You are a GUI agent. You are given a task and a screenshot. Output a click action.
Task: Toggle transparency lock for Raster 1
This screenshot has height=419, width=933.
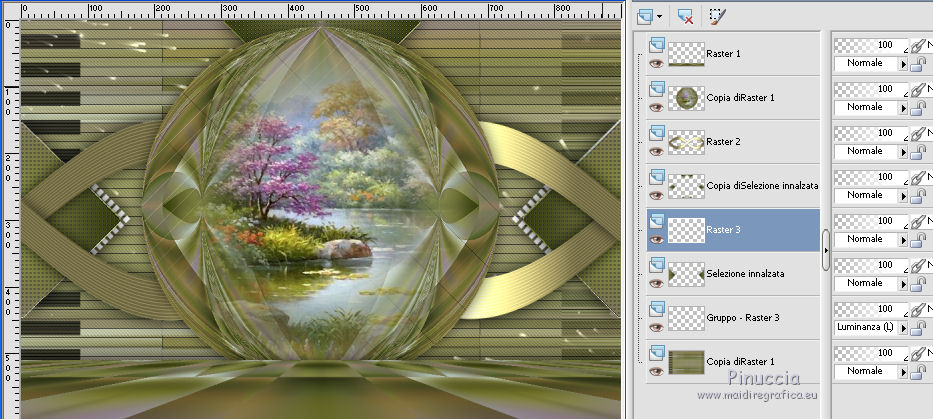pyautogui.click(x=918, y=64)
